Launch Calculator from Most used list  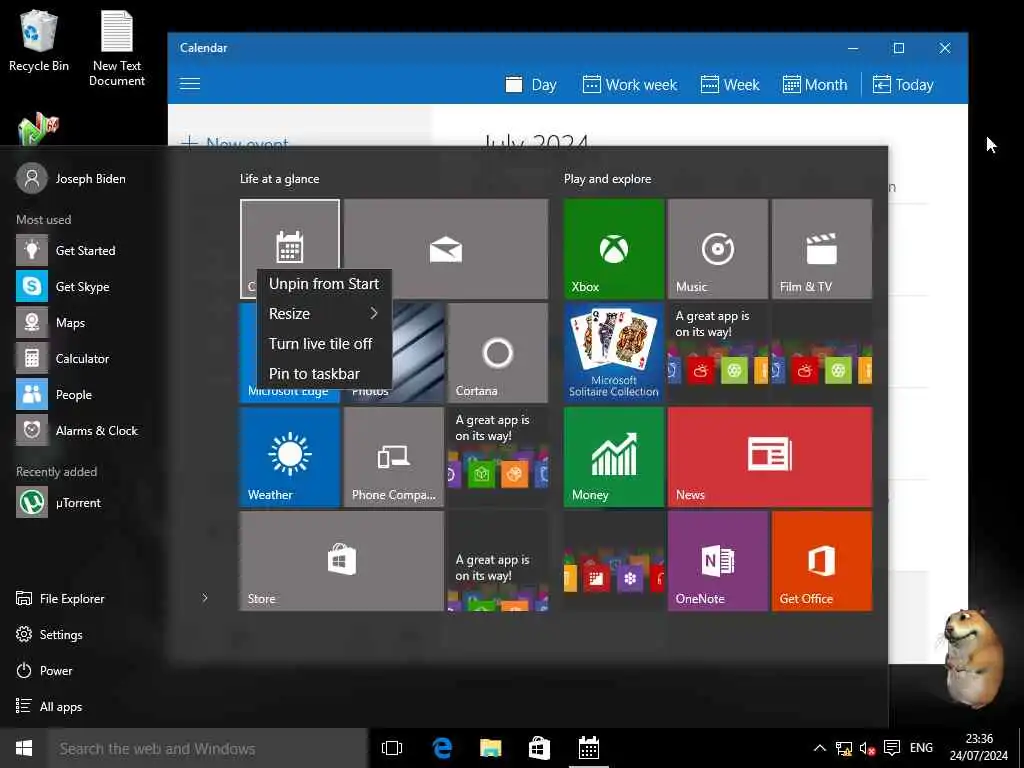[84, 359]
